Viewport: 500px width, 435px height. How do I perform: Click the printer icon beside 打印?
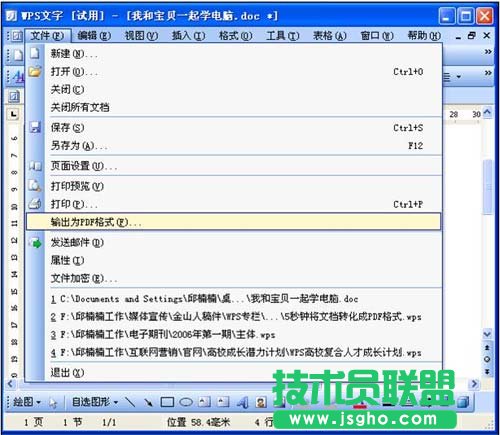[x=35, y=203]
